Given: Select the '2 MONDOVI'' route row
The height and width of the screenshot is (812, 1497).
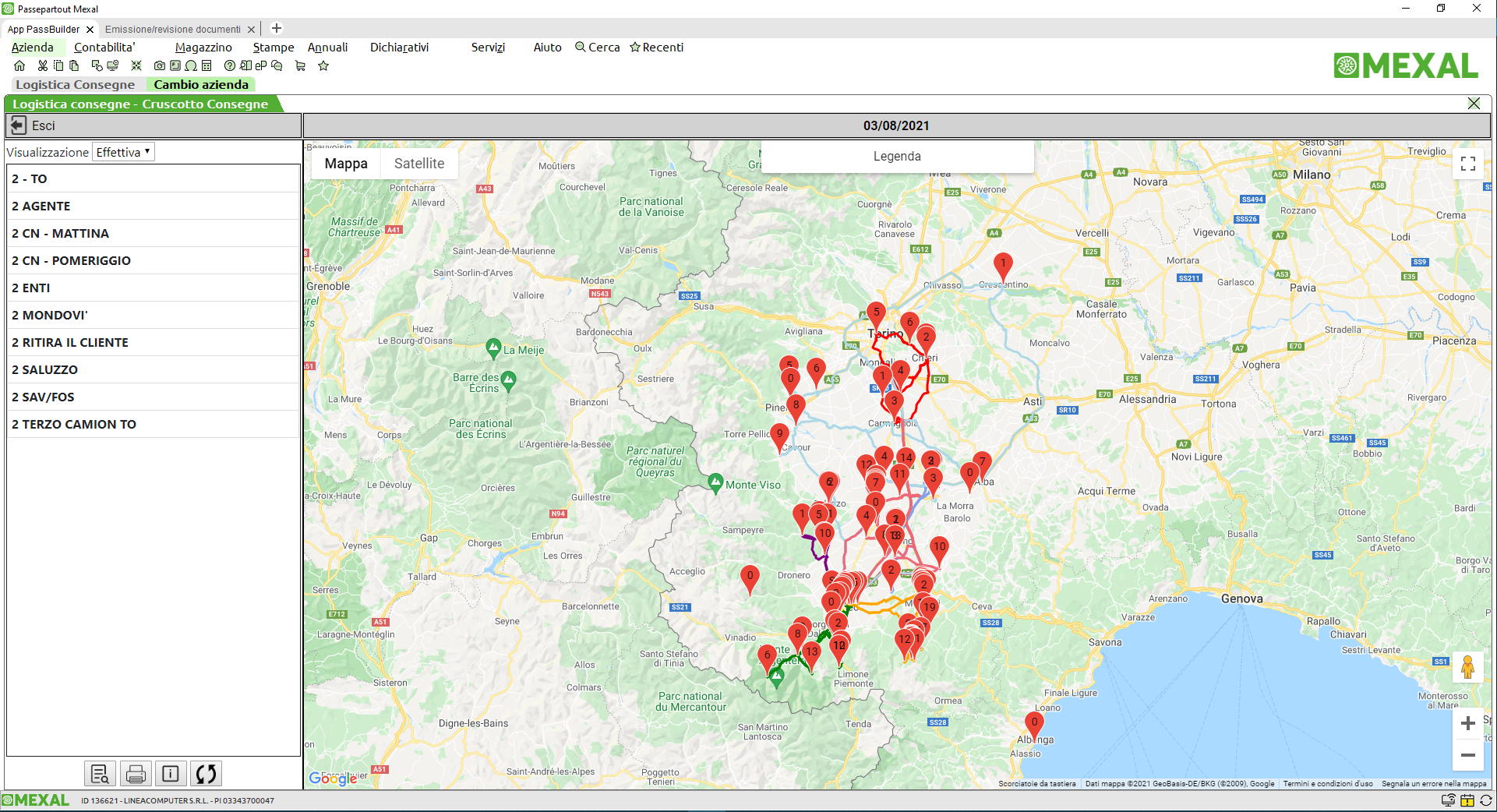Looking at the screenshot, I should coord(154,315).
